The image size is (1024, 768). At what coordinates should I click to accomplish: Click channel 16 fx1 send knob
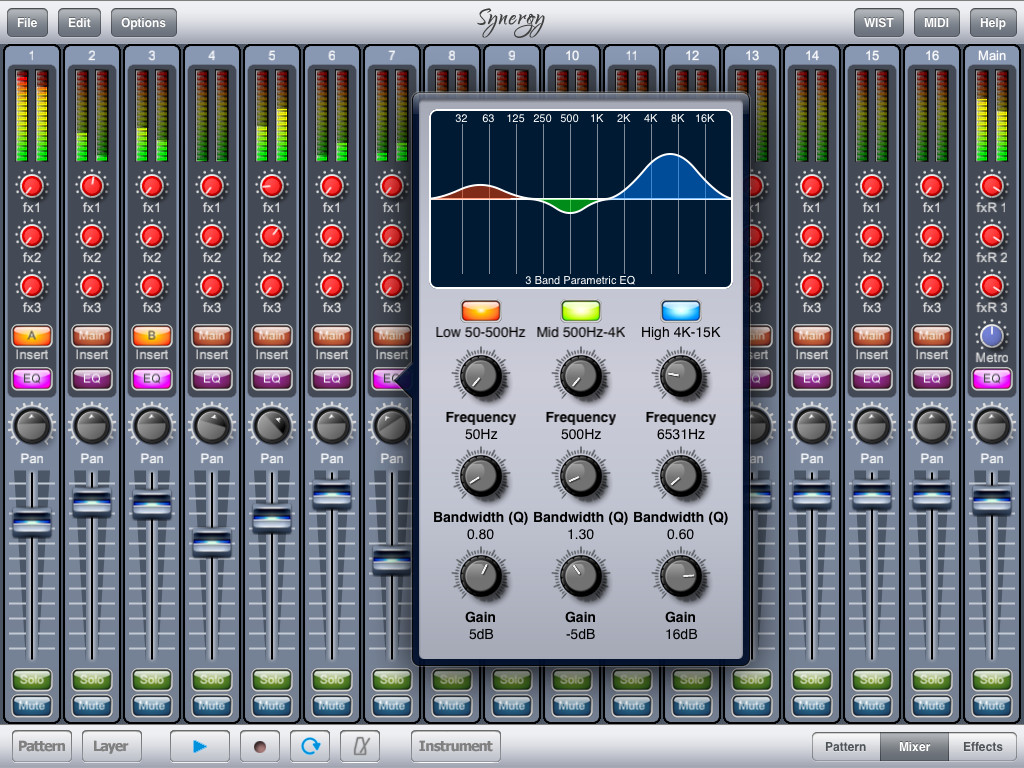pyautogui.click(x=931, y=186)
